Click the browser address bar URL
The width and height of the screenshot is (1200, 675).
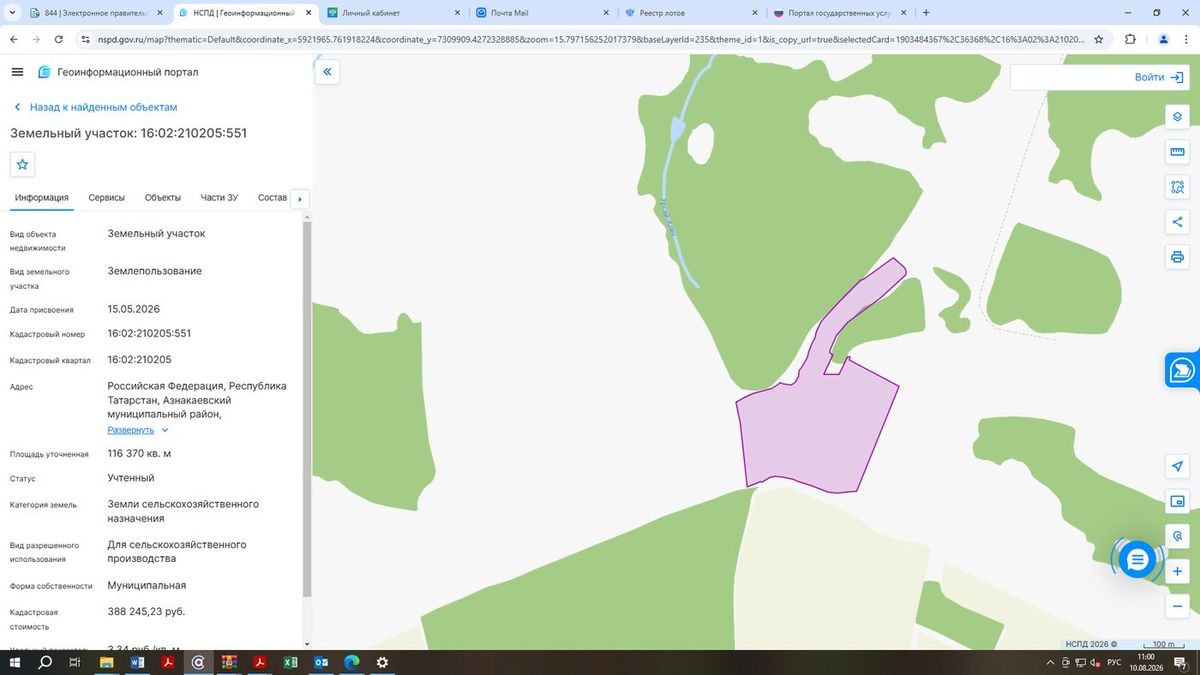coord(589,39)
